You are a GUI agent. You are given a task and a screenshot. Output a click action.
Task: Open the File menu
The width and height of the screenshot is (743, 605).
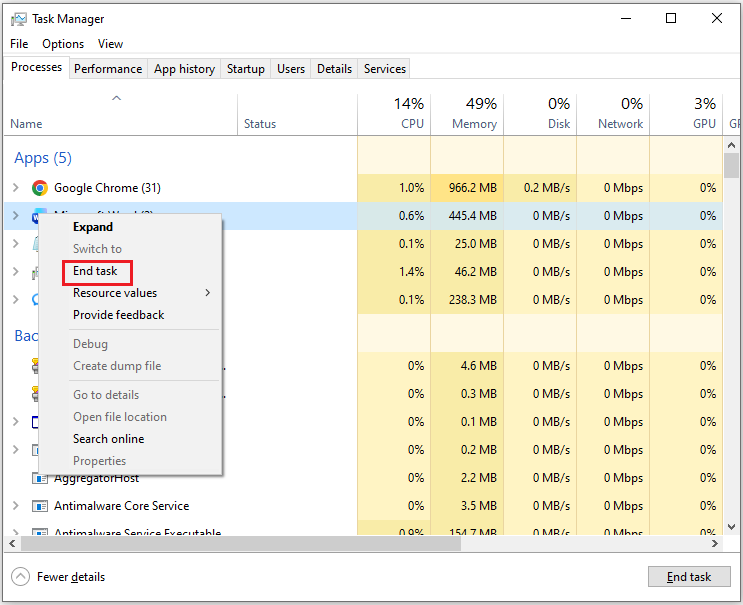click(19, 44)
